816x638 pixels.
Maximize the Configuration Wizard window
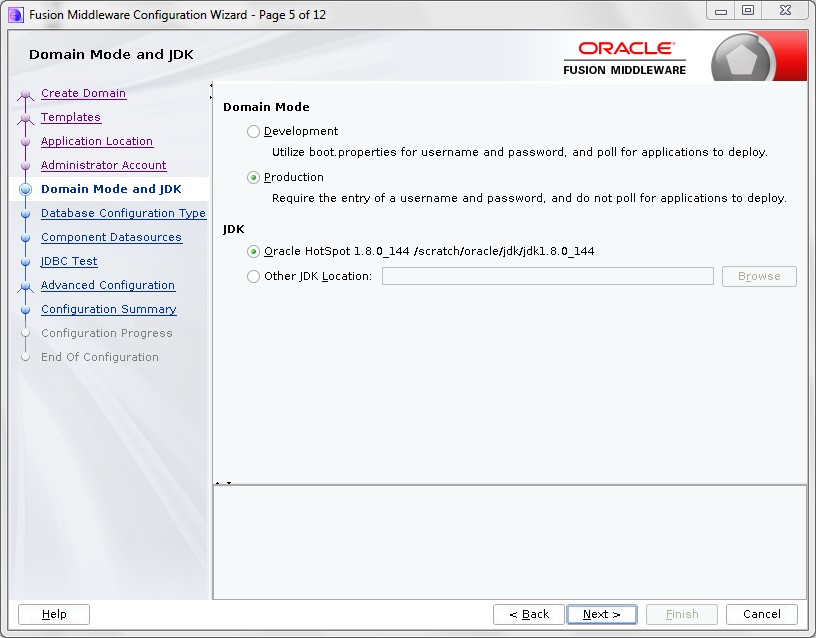click(748, 10)
